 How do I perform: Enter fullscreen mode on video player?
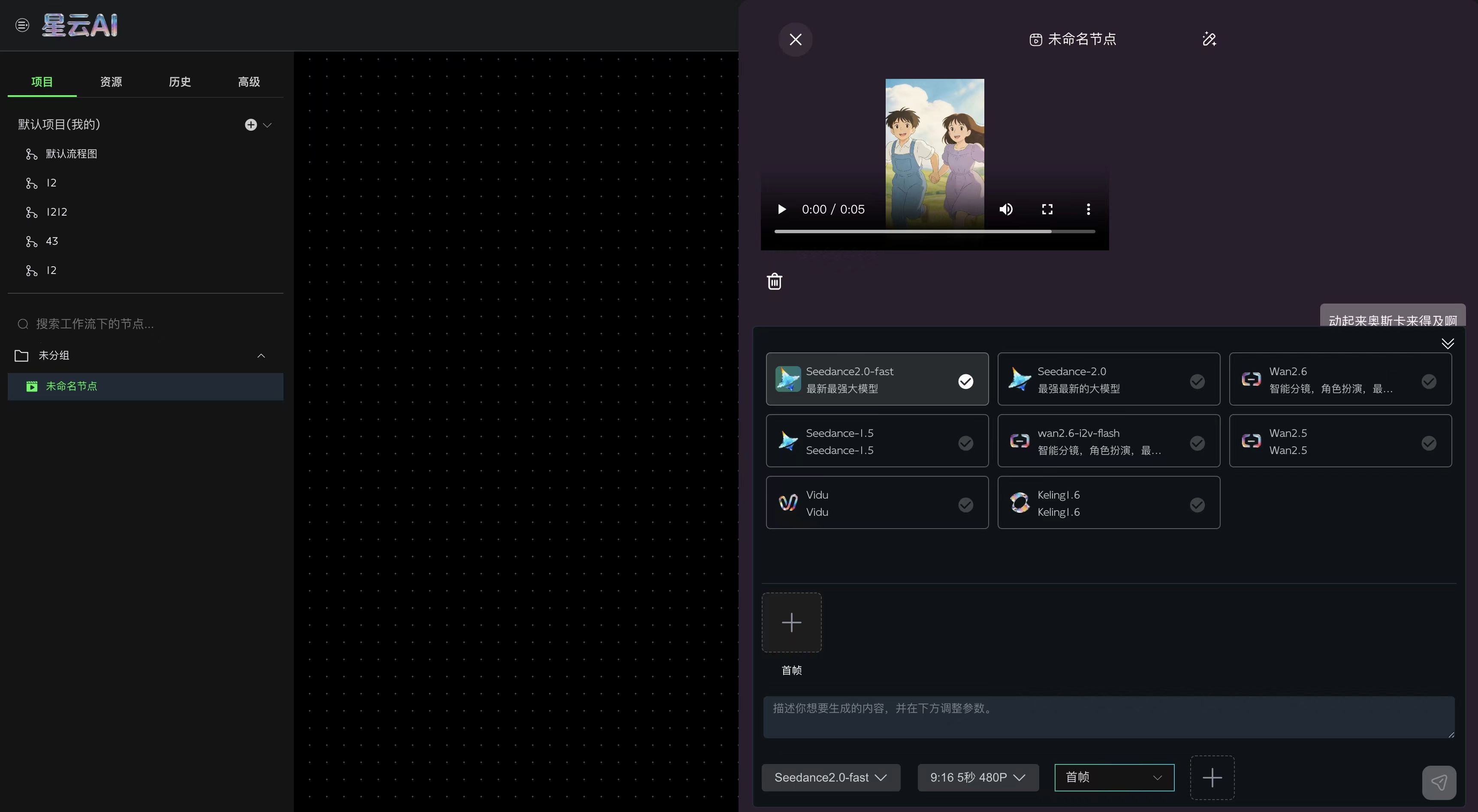pos(1047,209)
